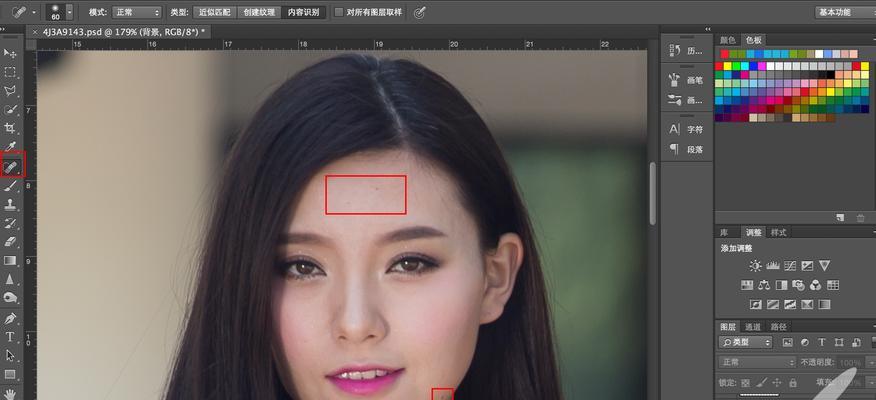Select the Move tool
The image size is (876, 400).
coord(10,53)
